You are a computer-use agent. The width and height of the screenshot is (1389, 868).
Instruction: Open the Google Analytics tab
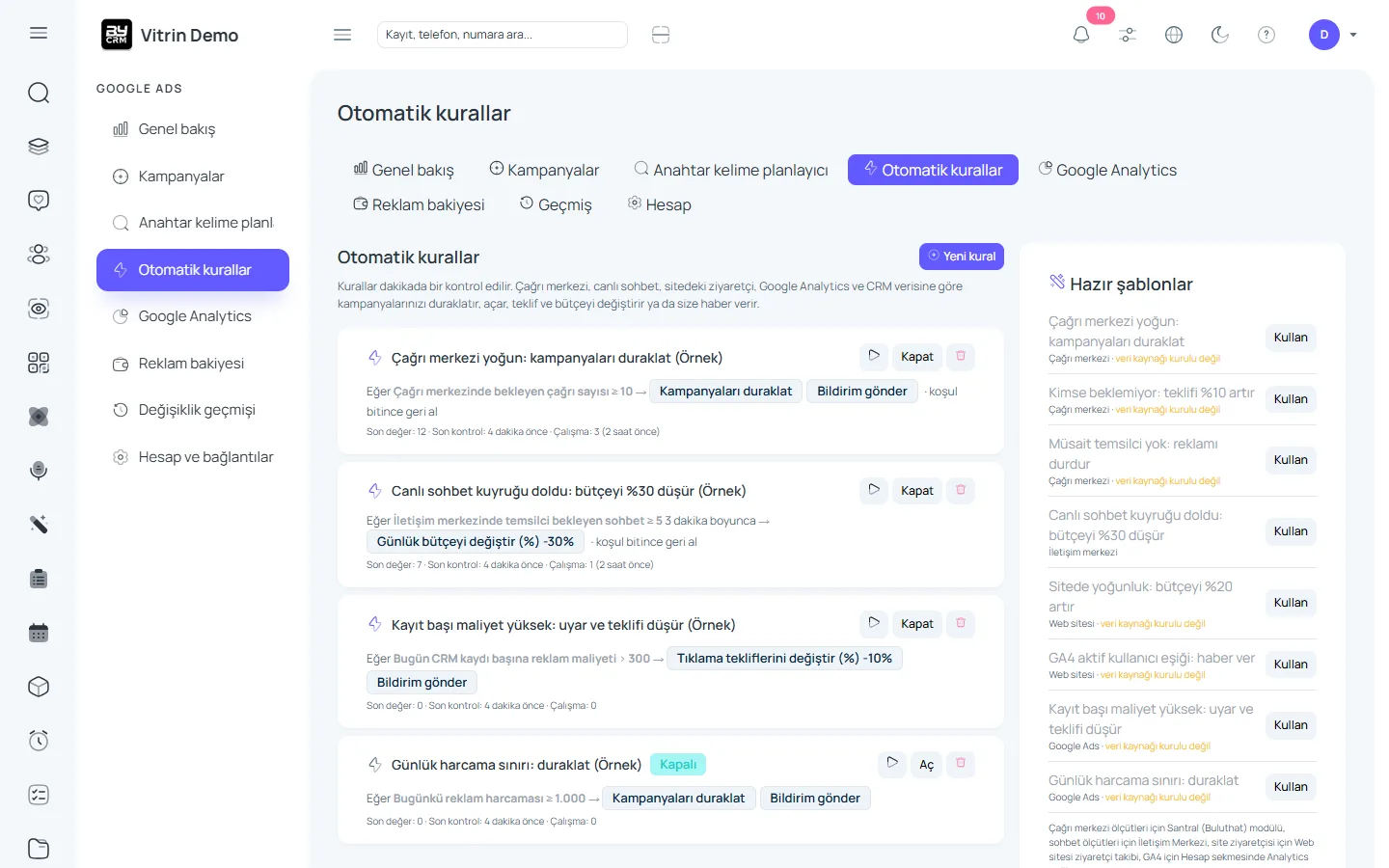pos(1107,170)
